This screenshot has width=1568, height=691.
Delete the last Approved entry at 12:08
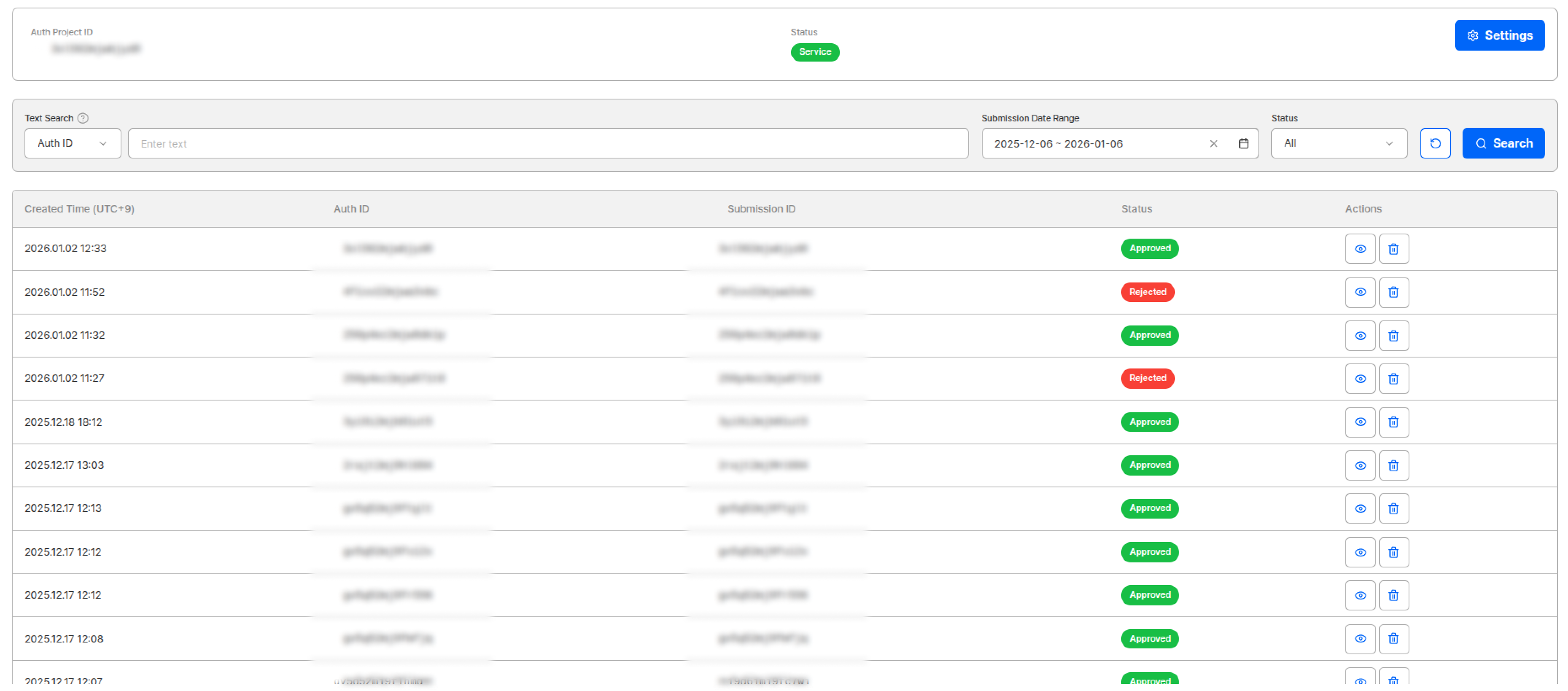point(1394,639)
